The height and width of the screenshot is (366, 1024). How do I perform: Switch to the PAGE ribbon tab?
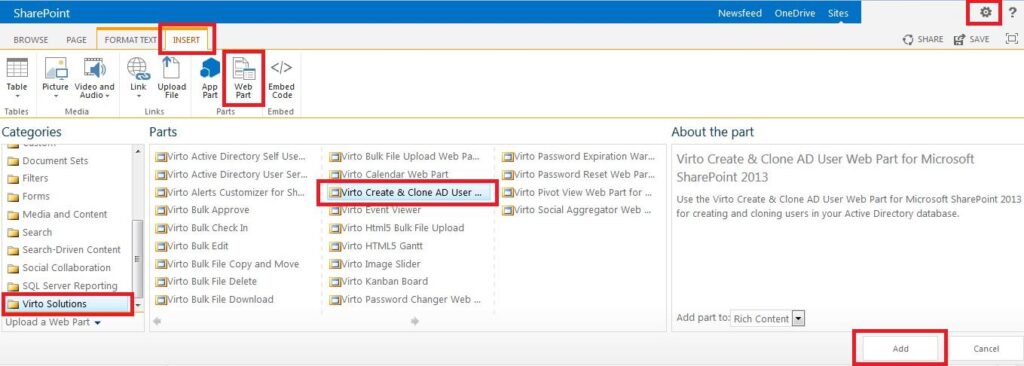click(76, 40)
